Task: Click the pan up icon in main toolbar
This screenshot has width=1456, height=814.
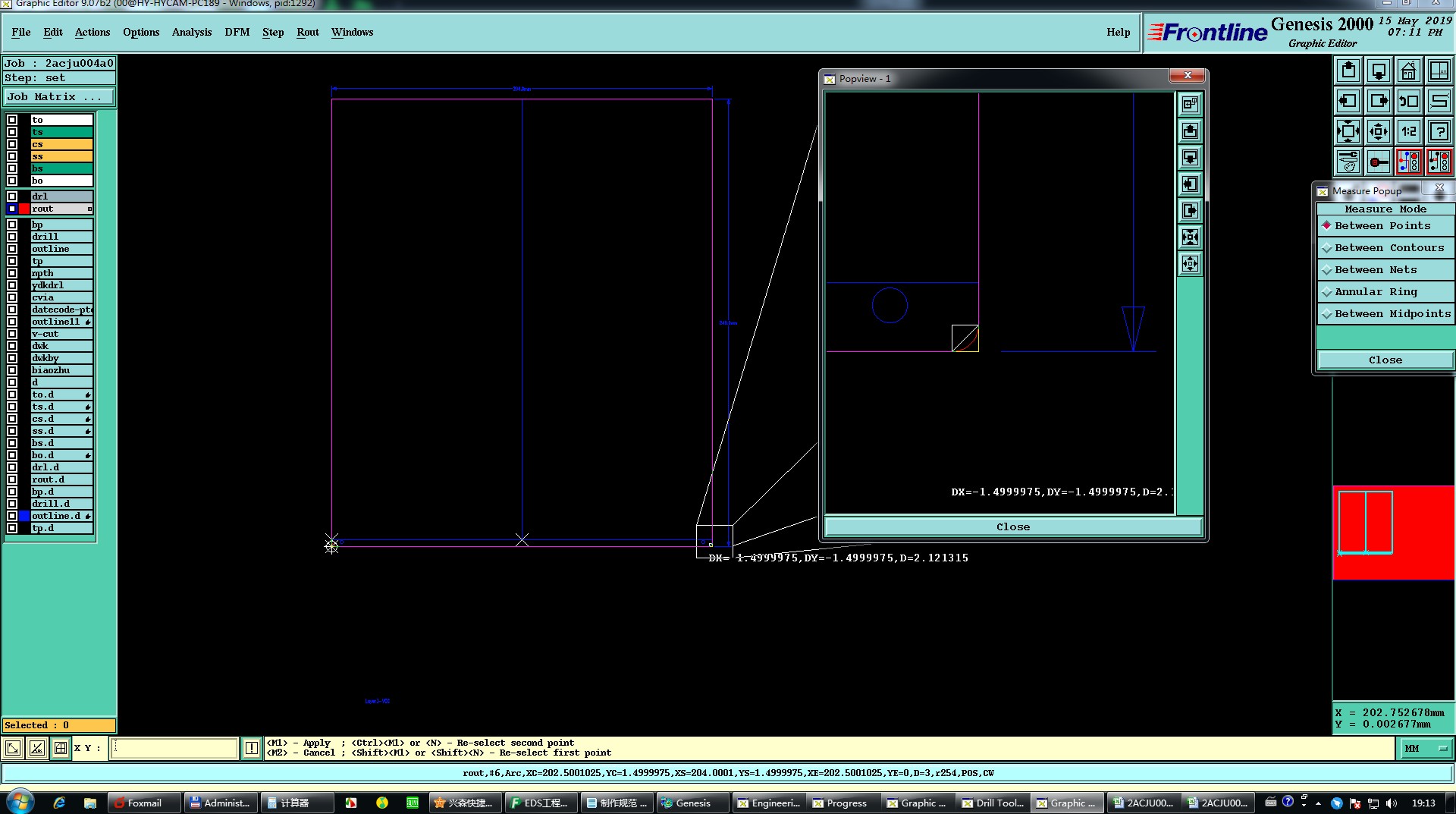Action: 1348,71
